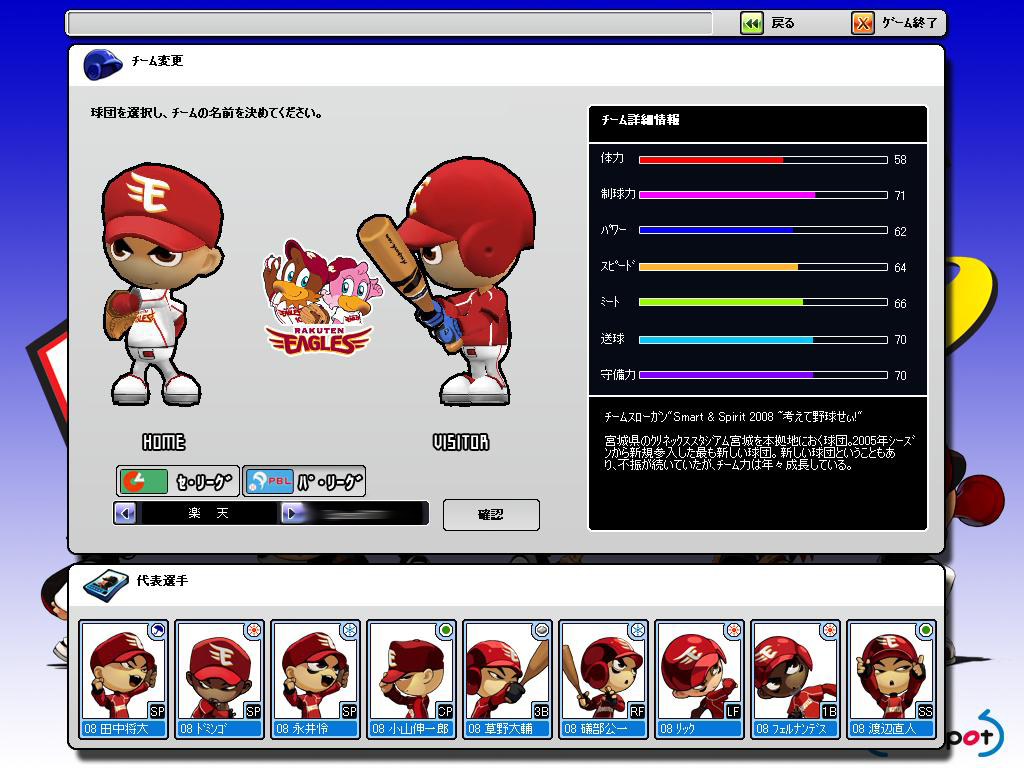
Task: Select the 08 ドミンゴ player card
Action: (219, 679)
